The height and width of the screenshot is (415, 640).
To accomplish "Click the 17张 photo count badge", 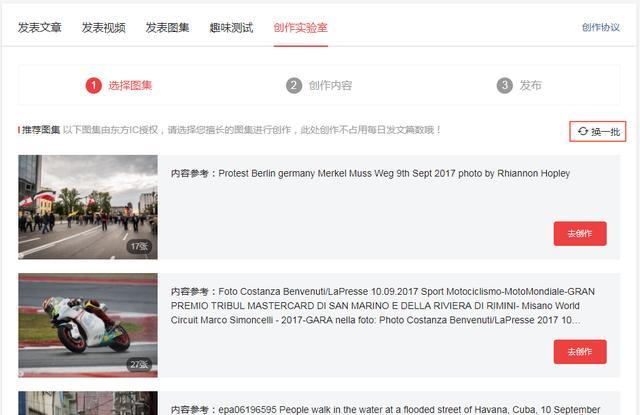I will tap(139, 246).
